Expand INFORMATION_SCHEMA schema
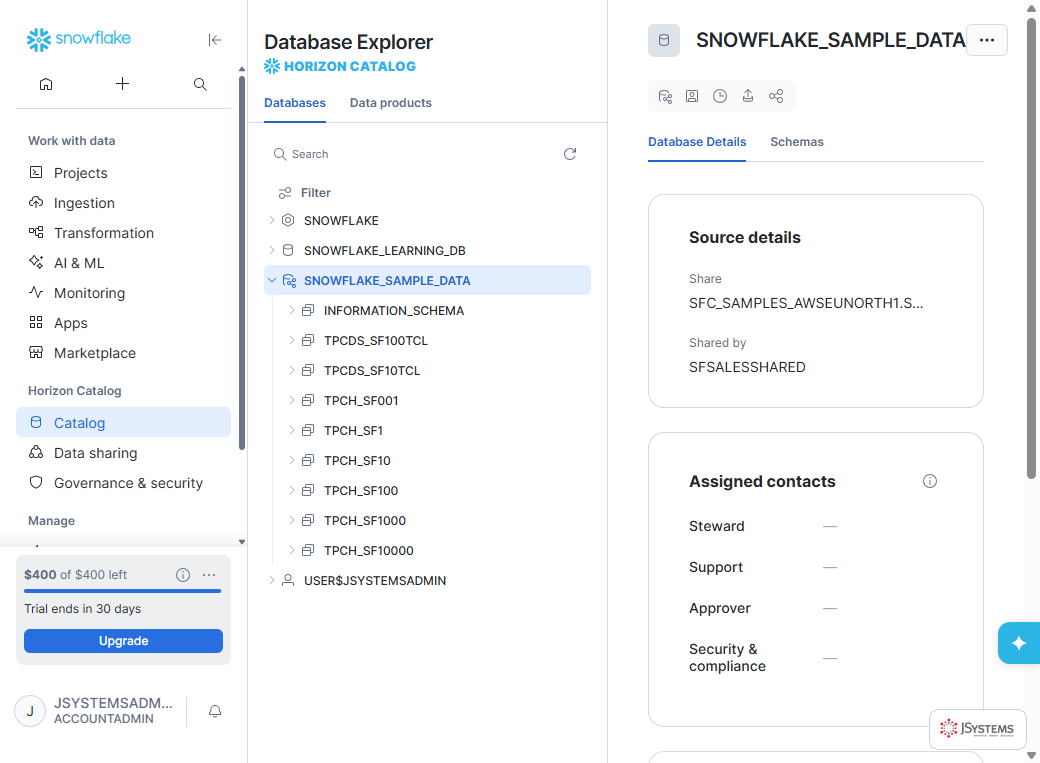Image resolution: width=1040 pixels, height=763 pixels. (291, 310)
